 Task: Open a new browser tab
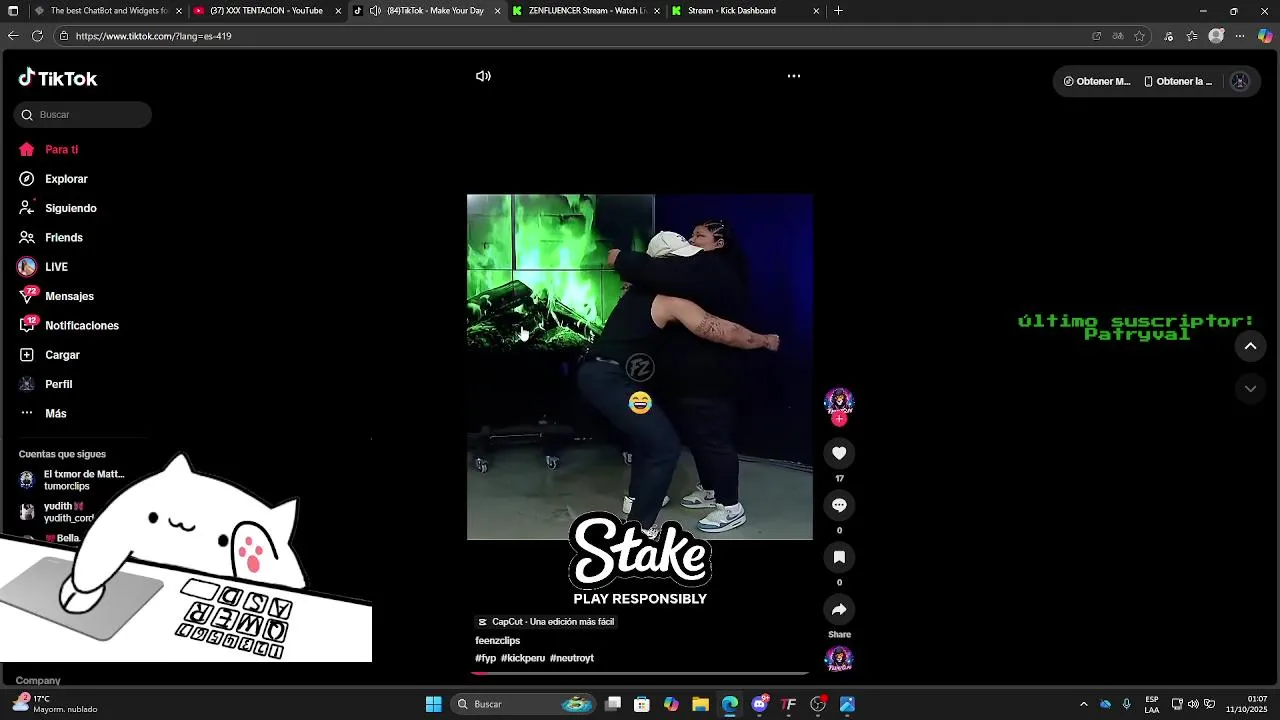click(x=838, y=11)
